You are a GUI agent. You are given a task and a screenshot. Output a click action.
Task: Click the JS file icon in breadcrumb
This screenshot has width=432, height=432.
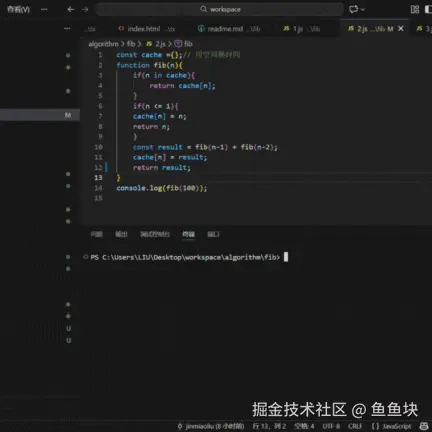149,44
